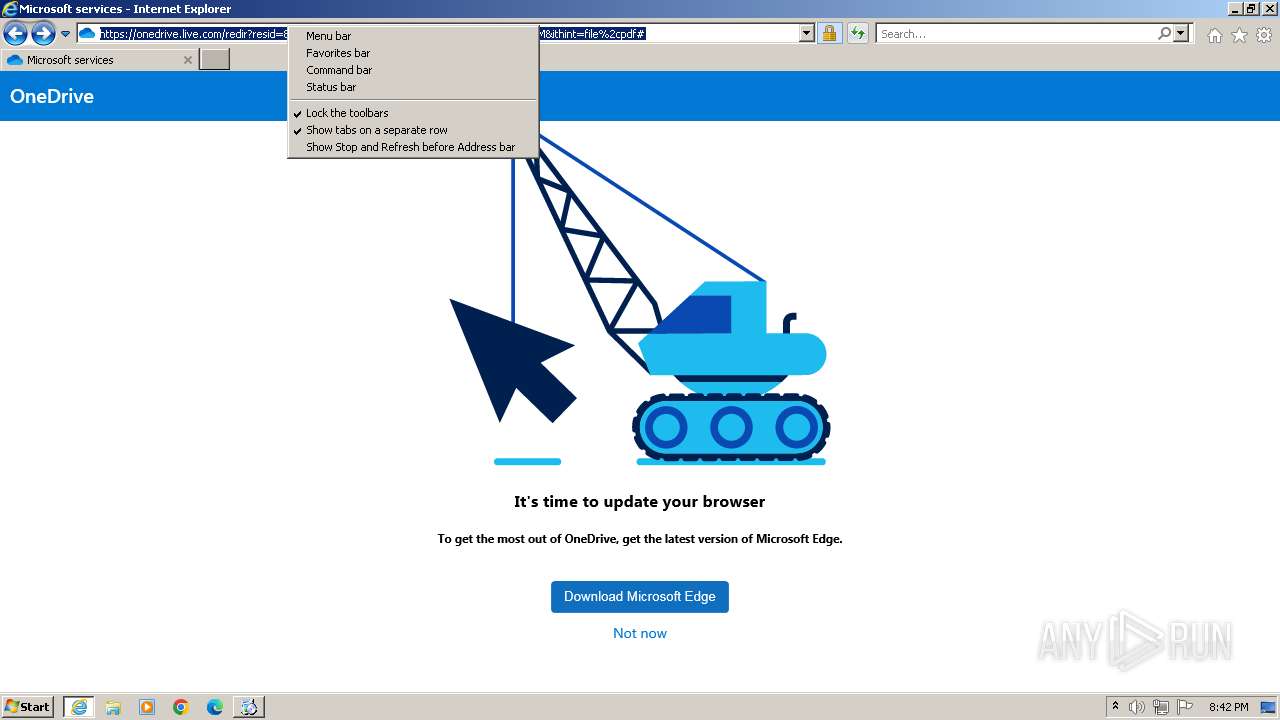Click the green Refresh page icon

pyautogui.click(x=858, y=33)
